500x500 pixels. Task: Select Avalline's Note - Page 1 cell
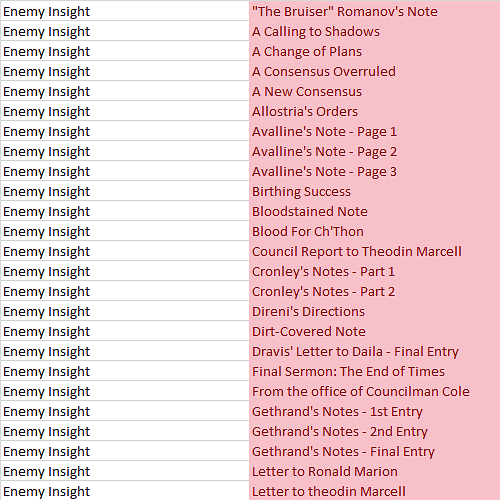pos(374,131)
